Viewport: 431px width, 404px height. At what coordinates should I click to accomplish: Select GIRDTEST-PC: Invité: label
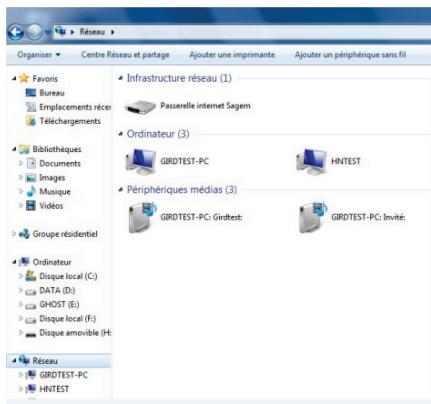click(x=368, y=217)
